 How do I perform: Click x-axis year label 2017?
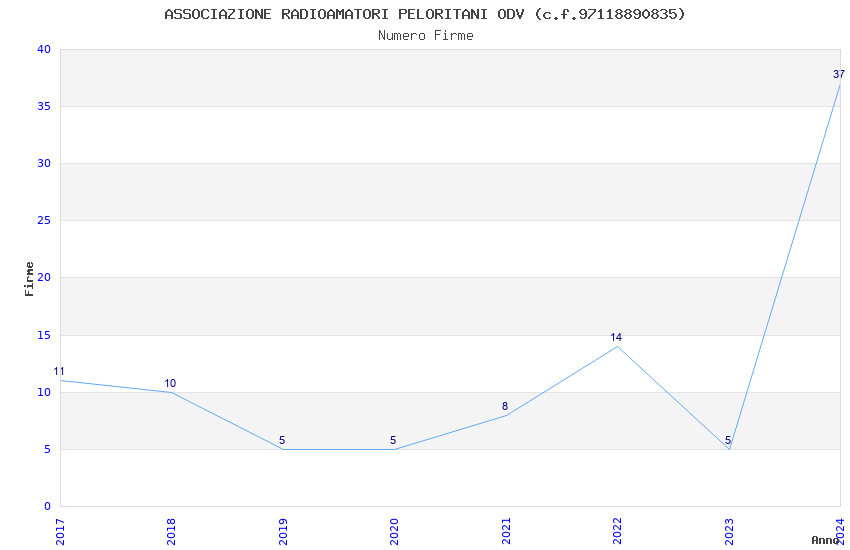click(x=60, y=532)
